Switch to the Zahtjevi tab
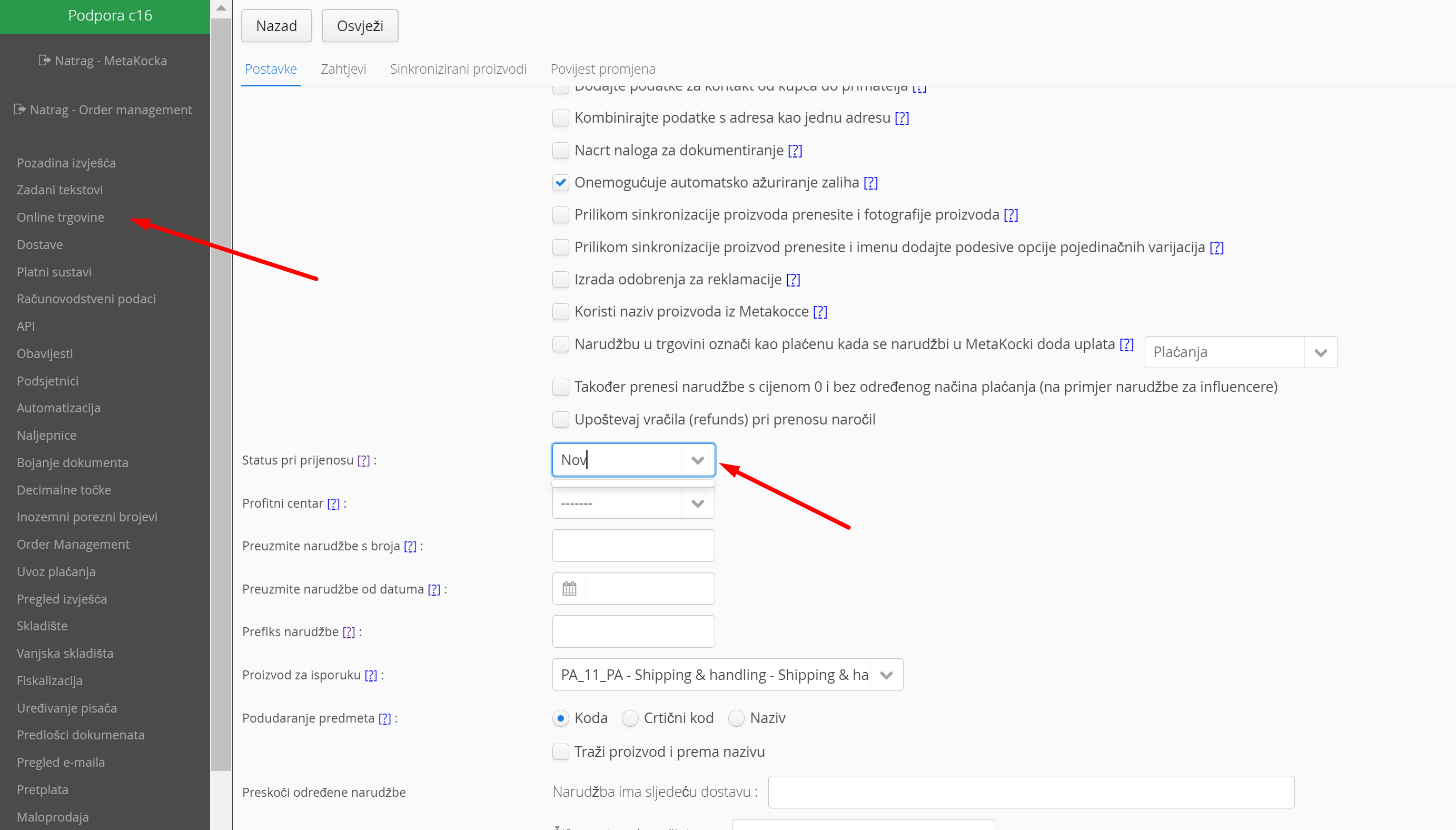 pos(343,69)
